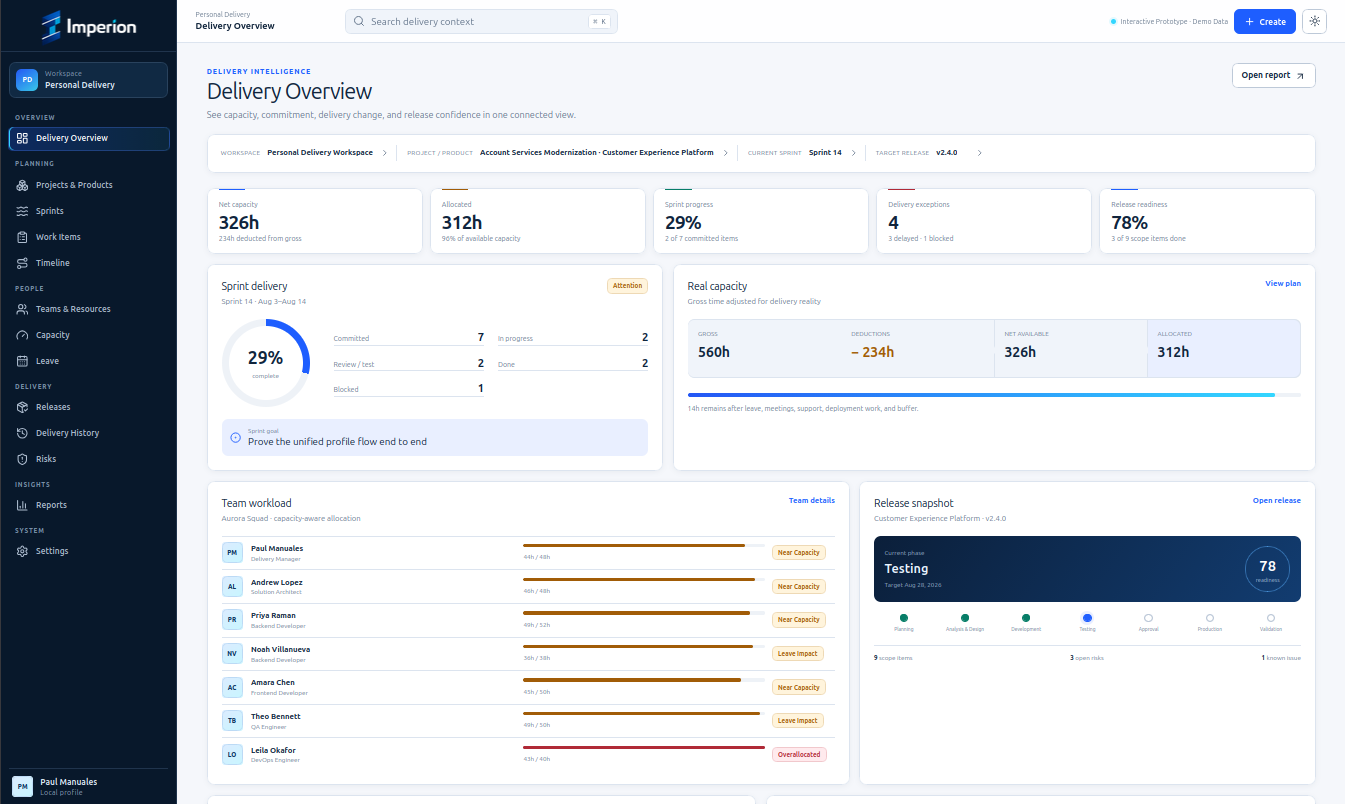The width and height of the screenshot is (1345, 804).
Task: Click the Projects & Products sidebar icon
Action: (x=23, y=185)
